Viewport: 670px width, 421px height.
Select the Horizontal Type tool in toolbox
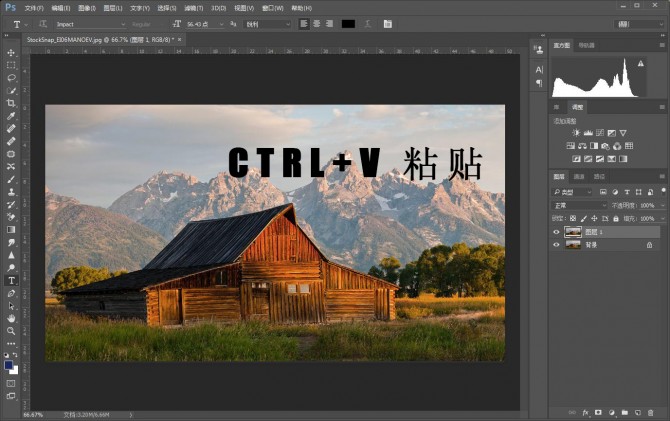pyautogui.click(x=11, y=281)
